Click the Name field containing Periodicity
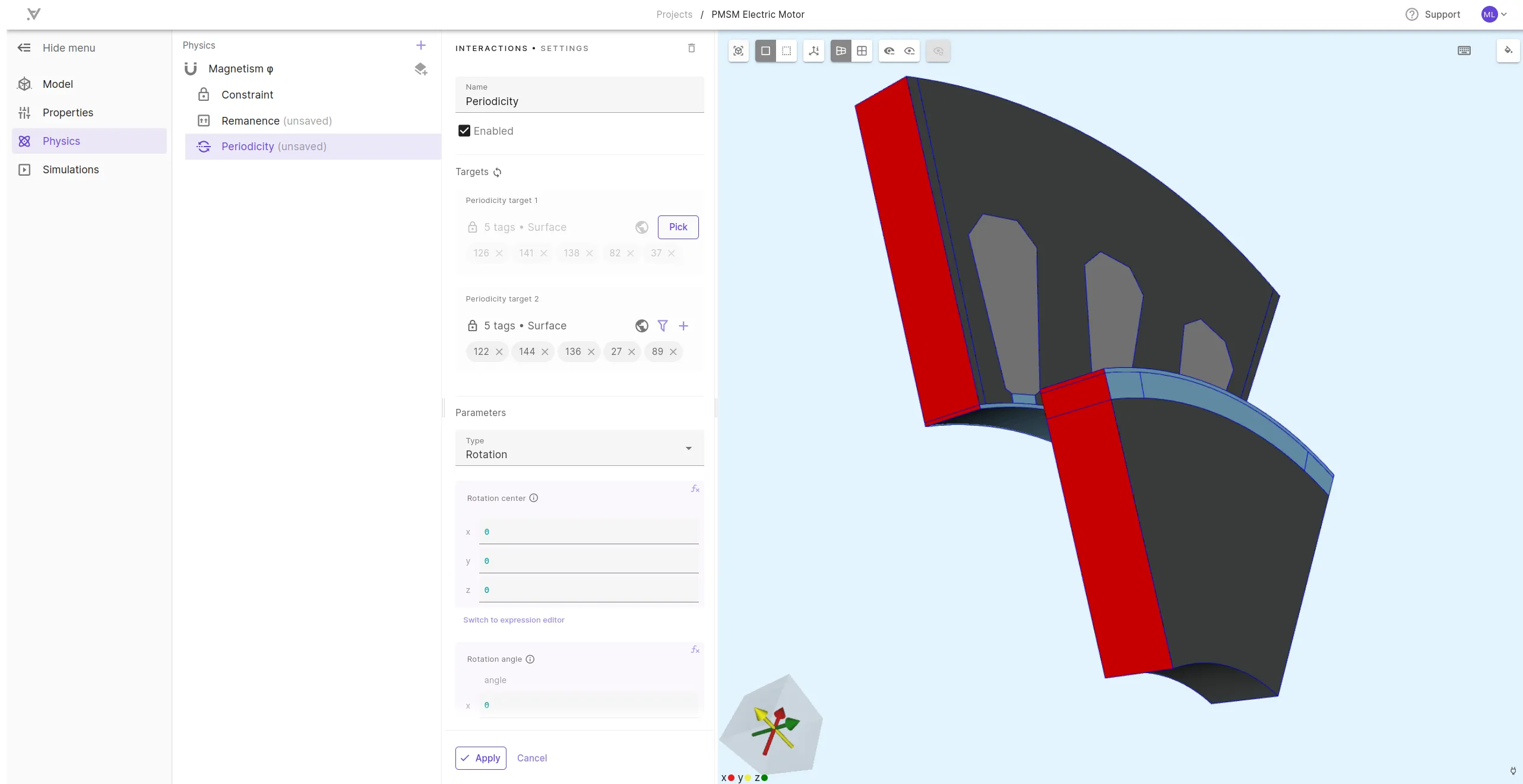The image size is (1523, 784). tap(580, 95)
